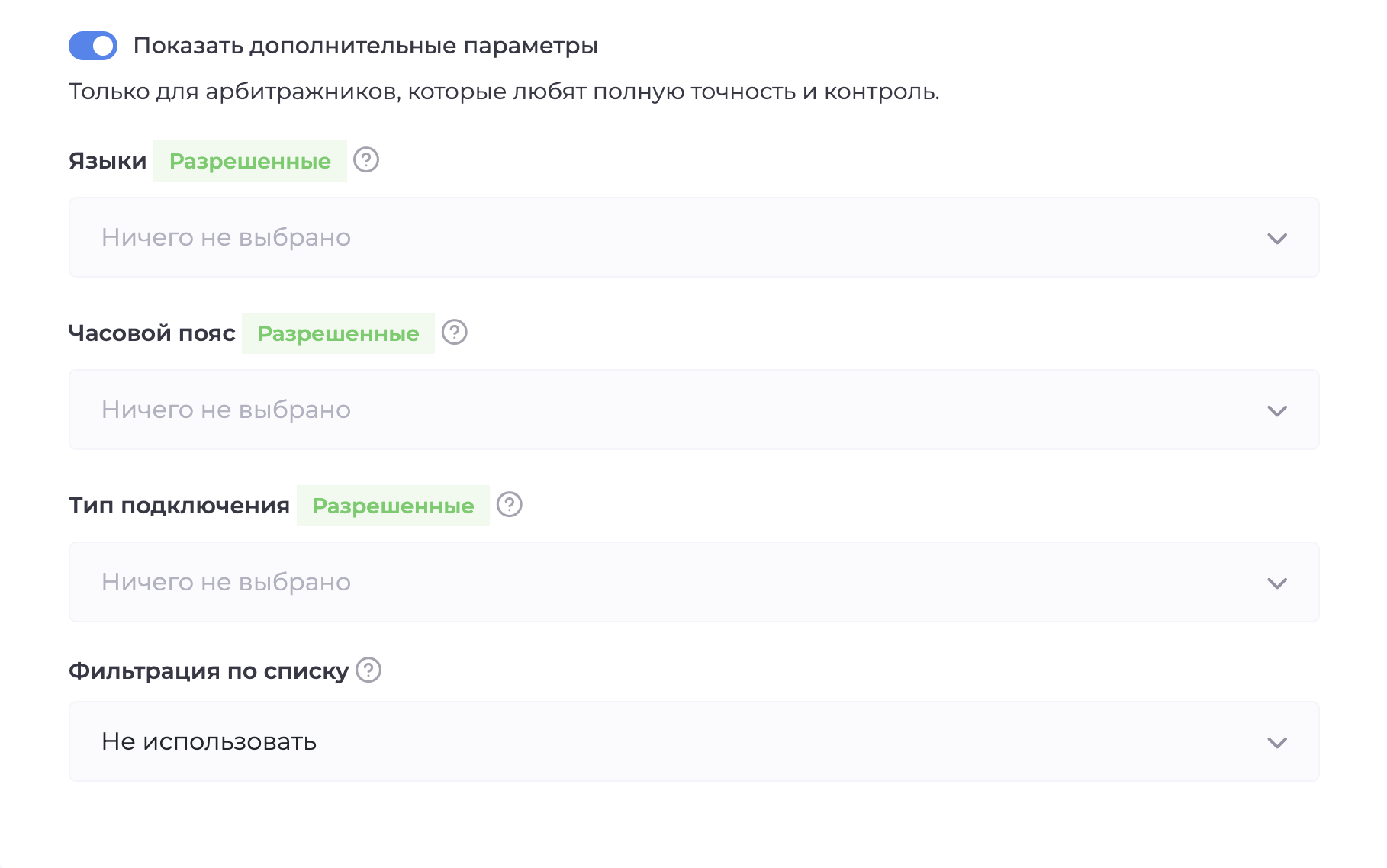Click the Ничего не выбрано field under Языки
The width and height of the screenshot is (1387, 868).
point(225,237)
